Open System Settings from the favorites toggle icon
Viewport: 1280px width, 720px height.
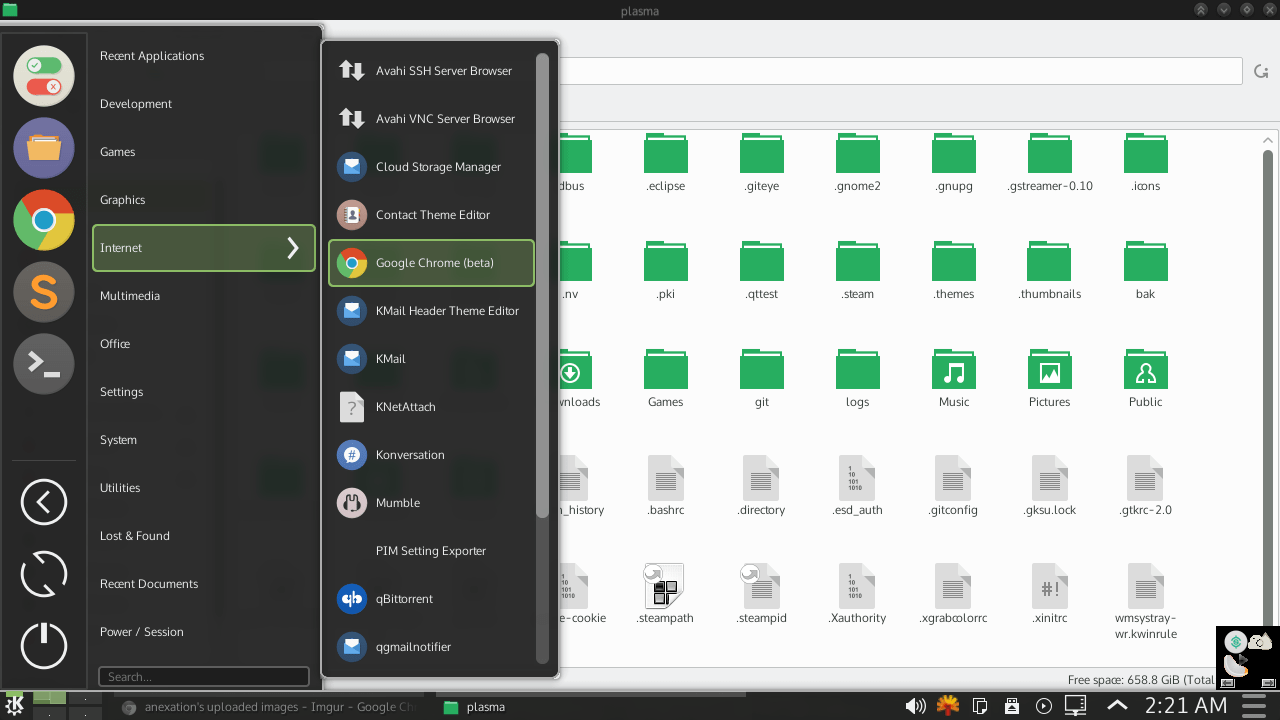point(44,76)
